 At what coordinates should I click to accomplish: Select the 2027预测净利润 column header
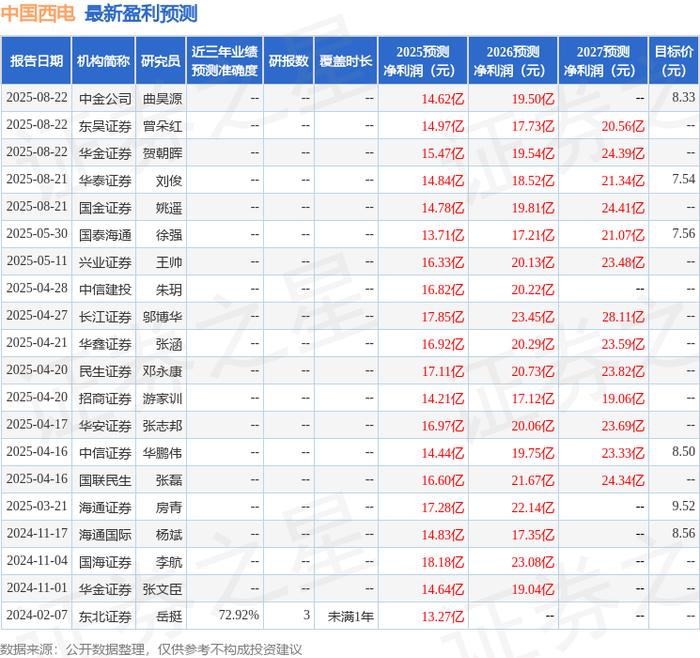603,61
